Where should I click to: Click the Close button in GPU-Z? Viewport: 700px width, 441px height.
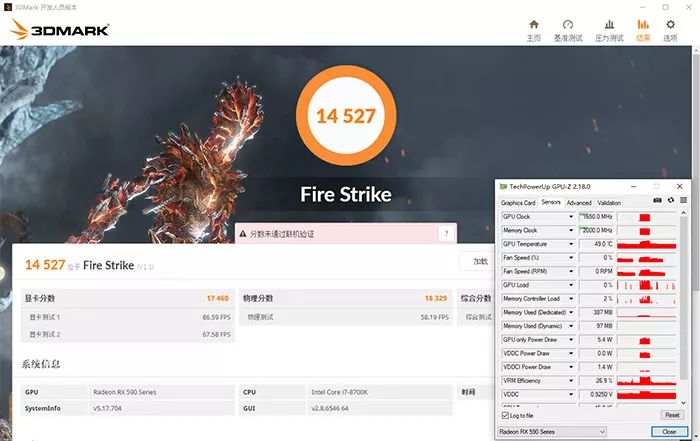[669, 432]
